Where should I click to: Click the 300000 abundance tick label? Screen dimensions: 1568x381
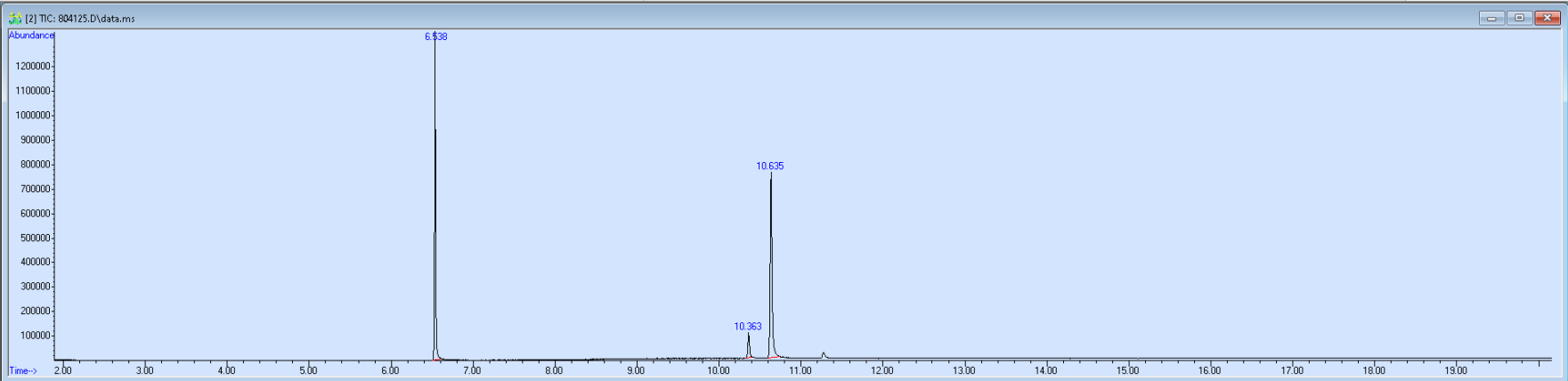click(x=36, y=287)
